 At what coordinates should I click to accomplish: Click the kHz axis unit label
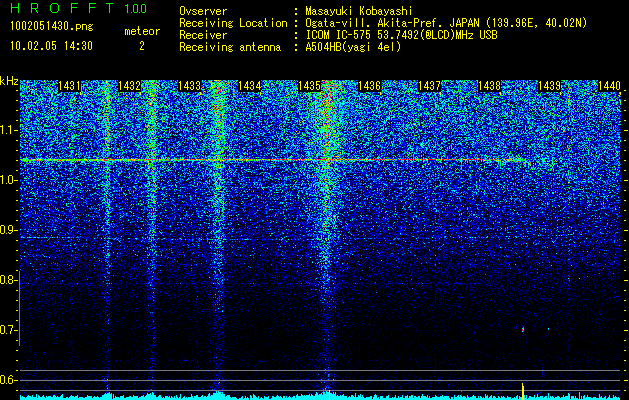[x=9, y=81]
